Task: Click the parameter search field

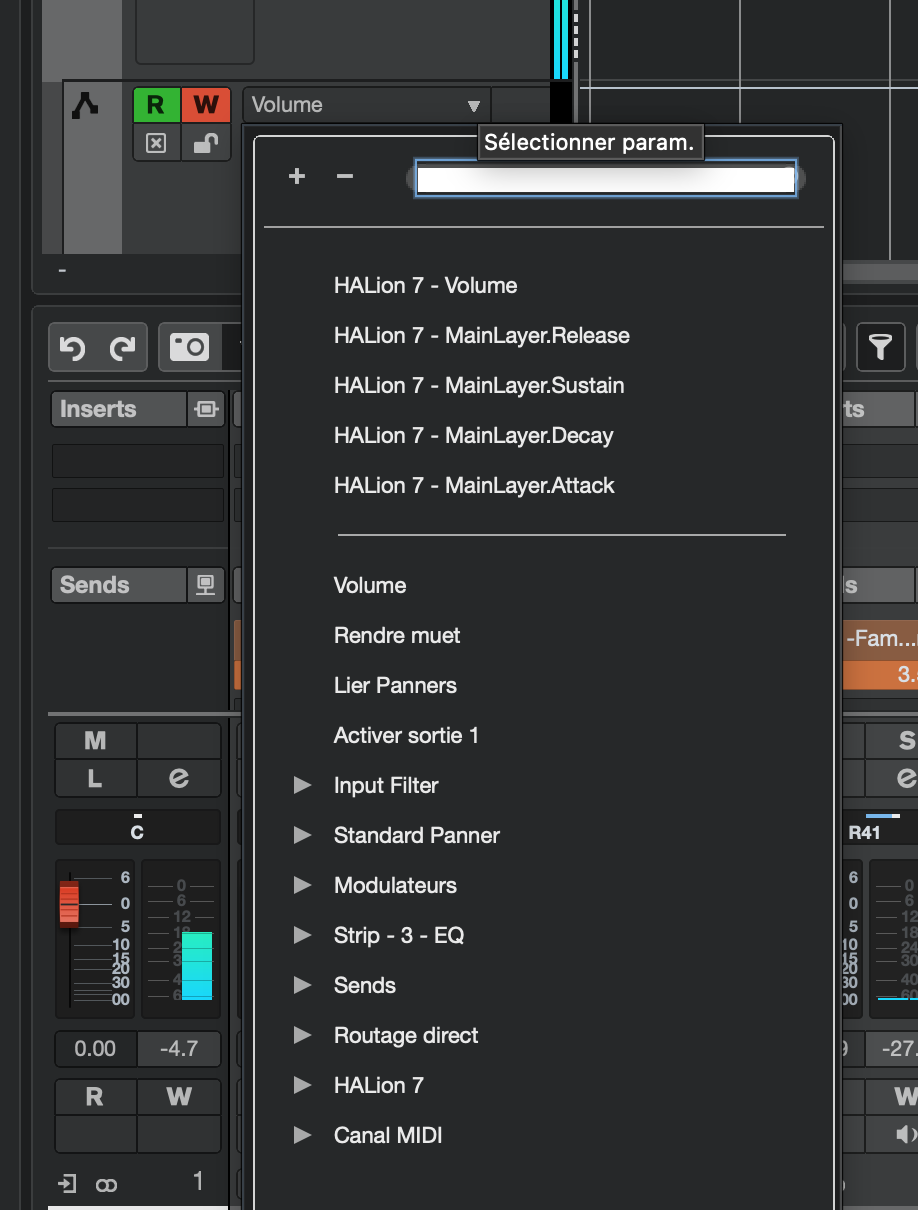Action: pos(605,179)
